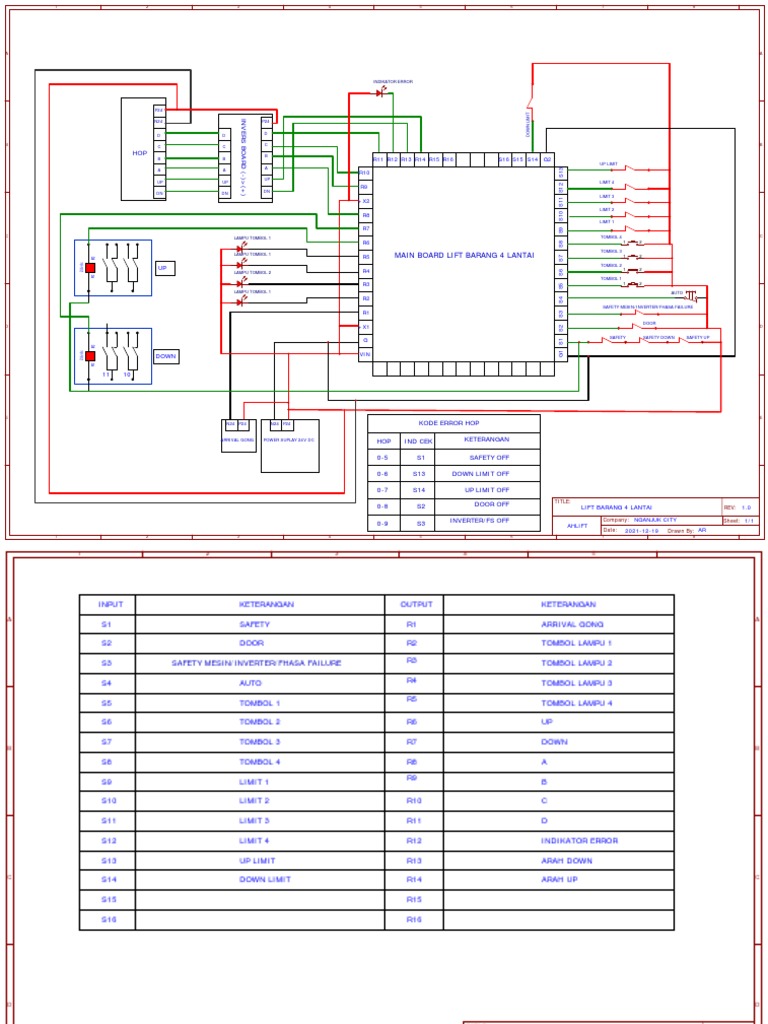Click the KODE ERROR HOP table header
This screenshot has width=768, height=1024.
454,423
